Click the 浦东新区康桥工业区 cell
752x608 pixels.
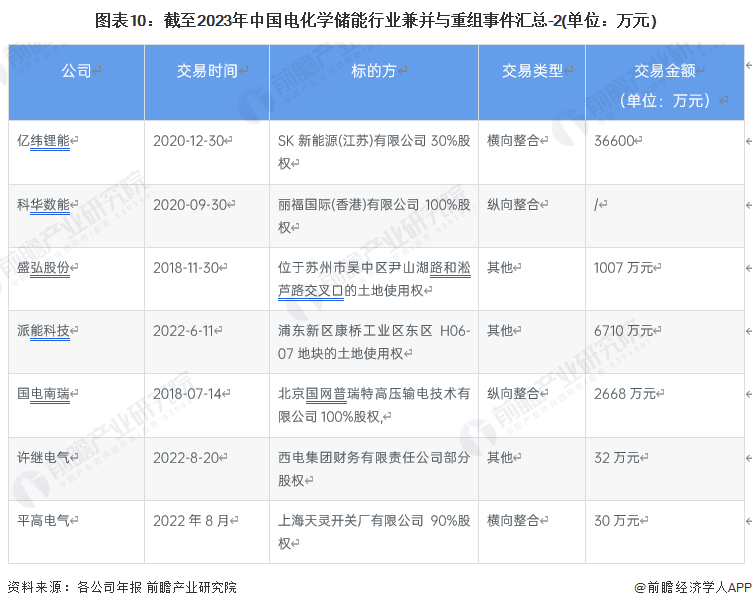[374, 342]
